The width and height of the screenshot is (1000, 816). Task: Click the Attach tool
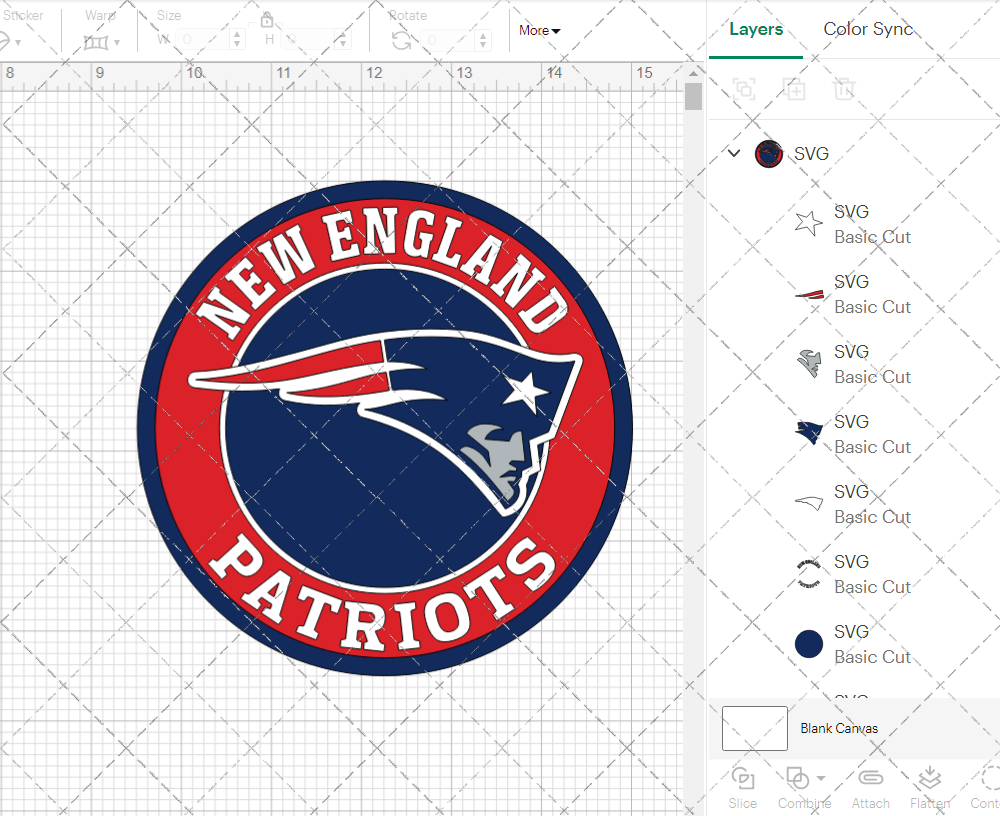[x=871, y=789]
